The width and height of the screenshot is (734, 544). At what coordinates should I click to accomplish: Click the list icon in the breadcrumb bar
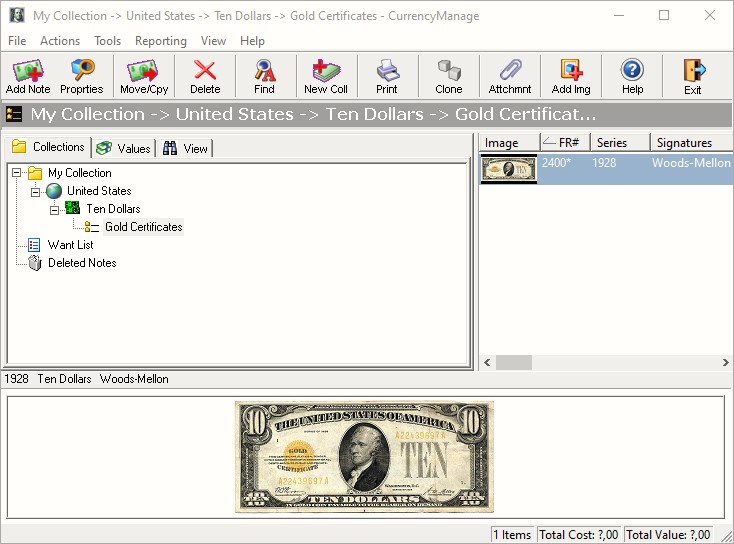coord(14,114)
